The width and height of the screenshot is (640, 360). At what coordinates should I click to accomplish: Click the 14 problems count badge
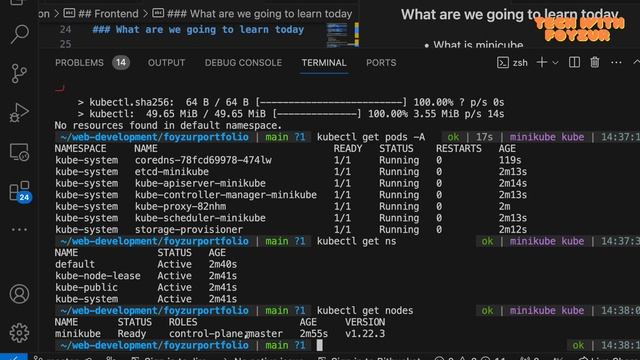[121, 63]
